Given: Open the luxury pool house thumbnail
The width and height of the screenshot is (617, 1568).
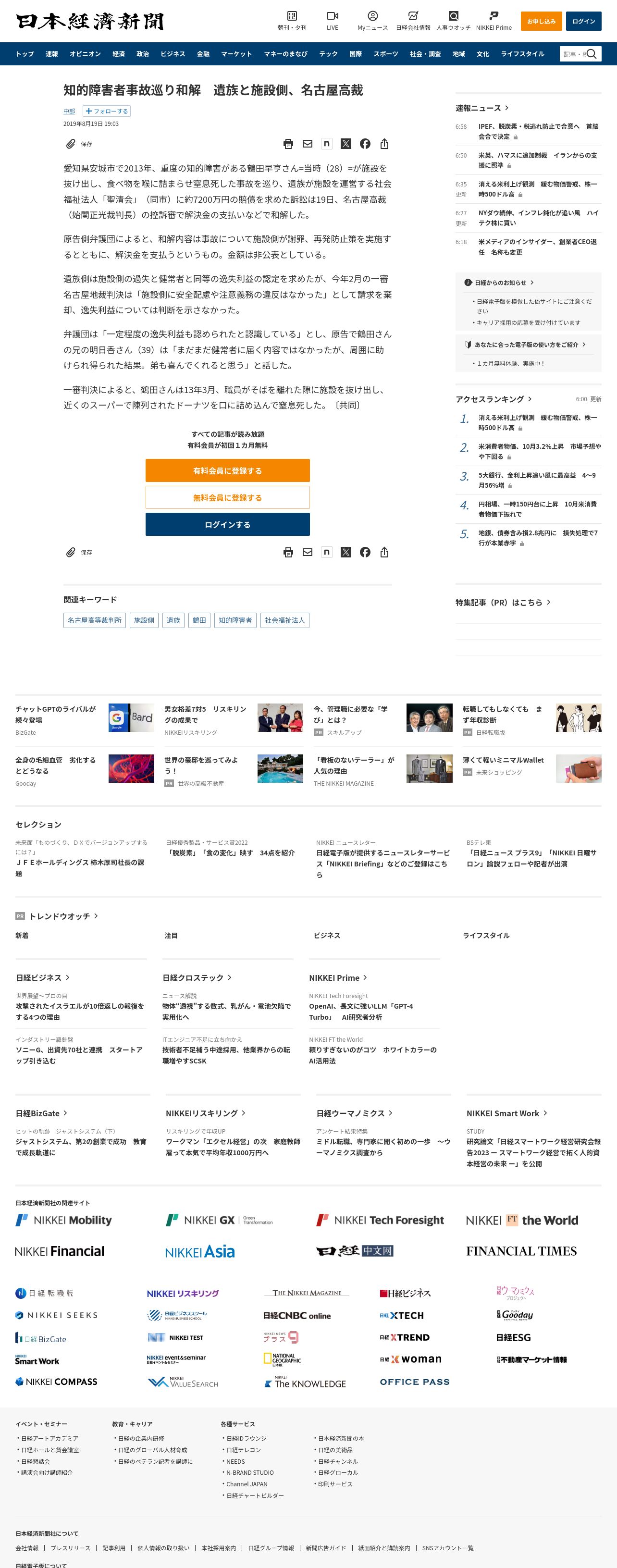Looking at the screenshot, I should [x=280, y=769].
